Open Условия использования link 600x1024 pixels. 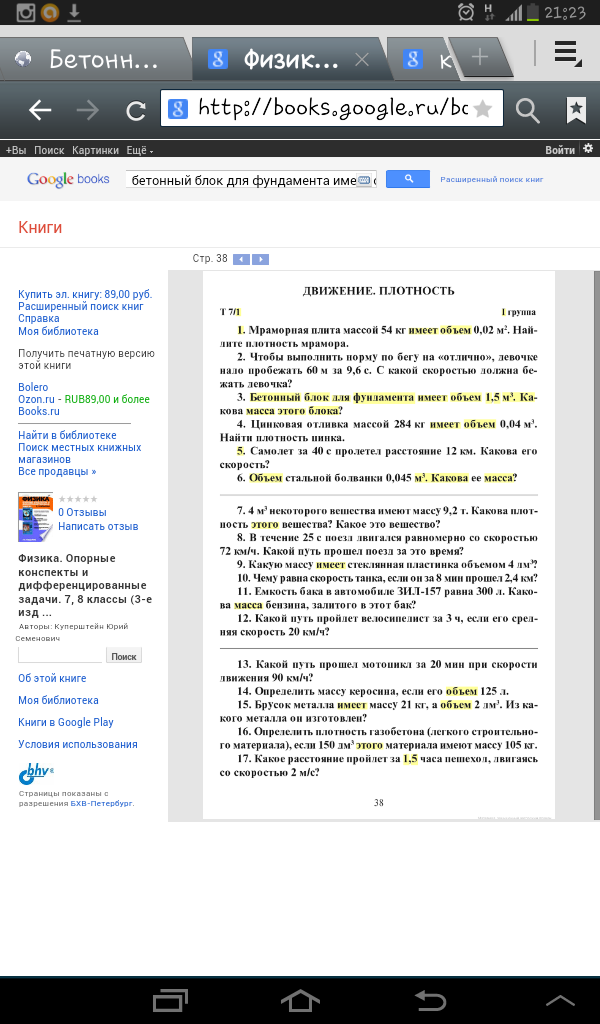coord(78,744)
